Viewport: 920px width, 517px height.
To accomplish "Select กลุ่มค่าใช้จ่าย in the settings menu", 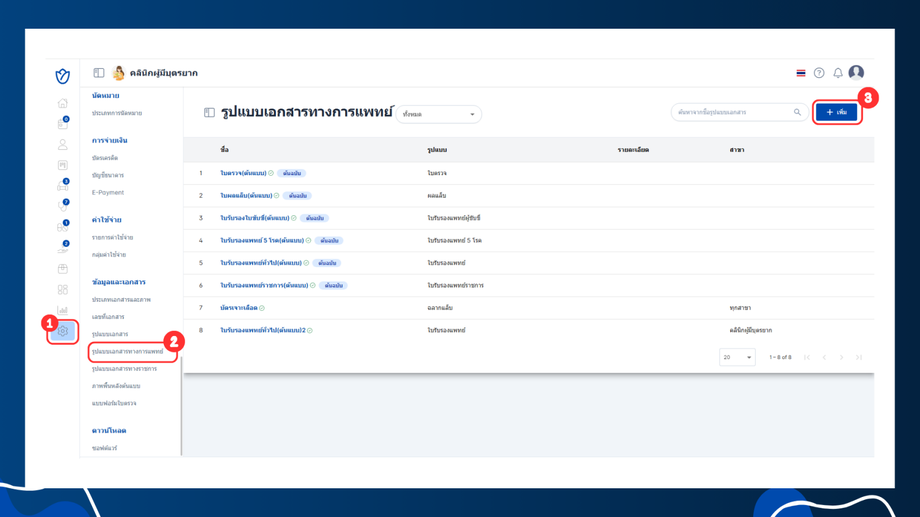I will coord(109,255).
